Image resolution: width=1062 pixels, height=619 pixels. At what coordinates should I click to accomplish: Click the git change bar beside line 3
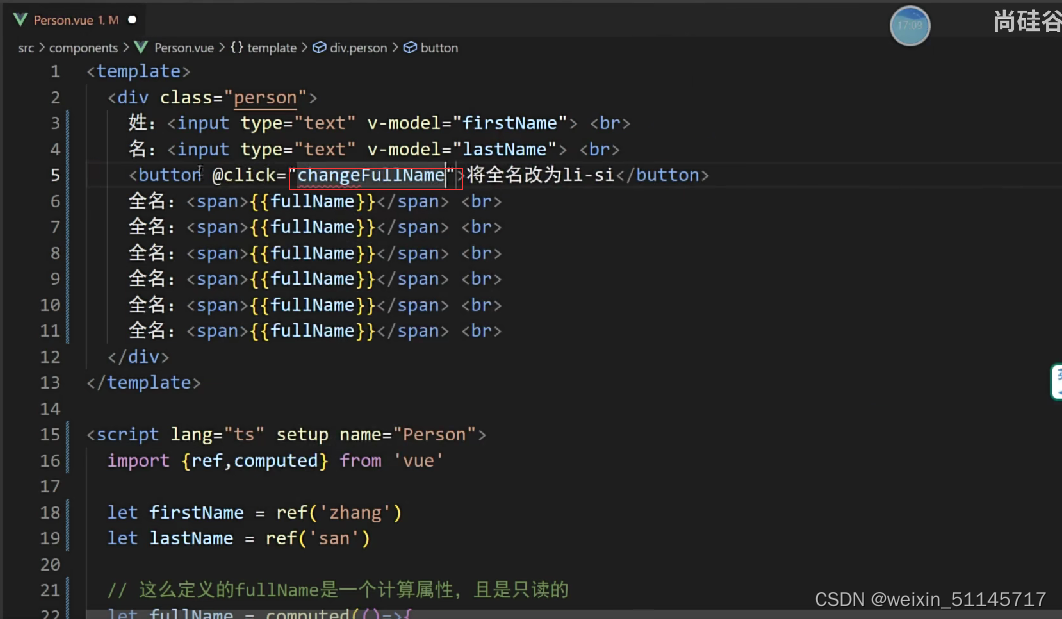[68, 122]
